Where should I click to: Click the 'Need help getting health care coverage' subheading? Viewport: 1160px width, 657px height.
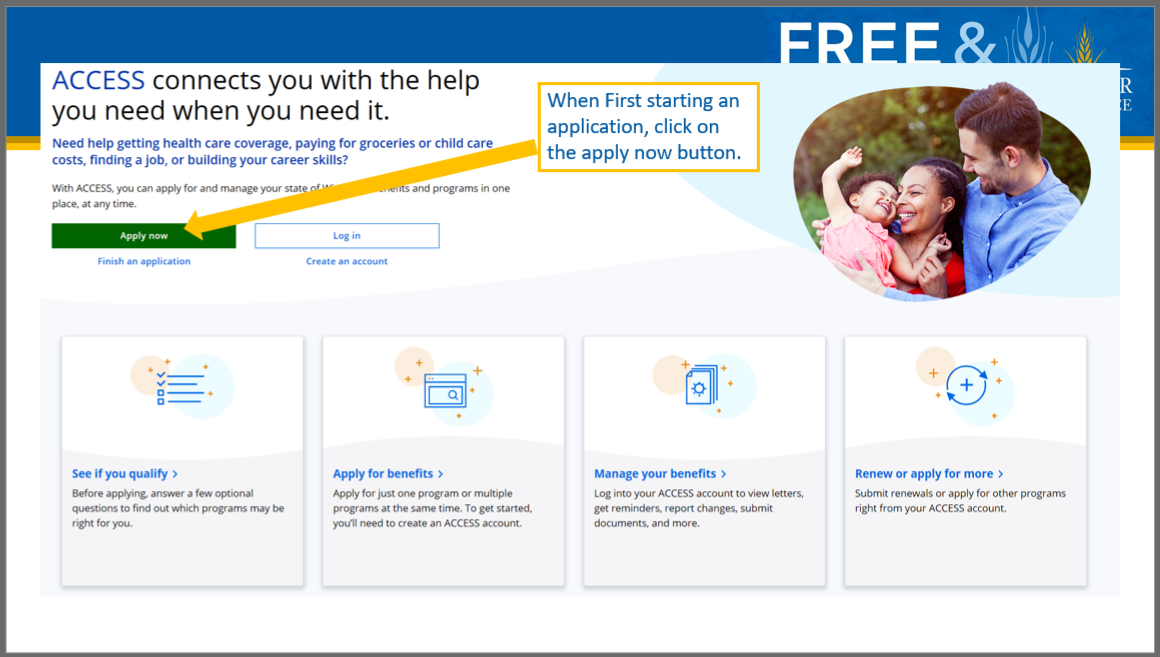pyautogui.click(x=272, y=152)
